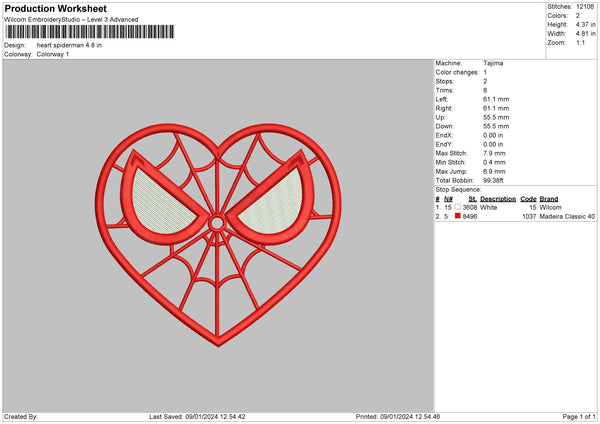Click the Total Bobbin value '99.38ft'

[493, 181]
